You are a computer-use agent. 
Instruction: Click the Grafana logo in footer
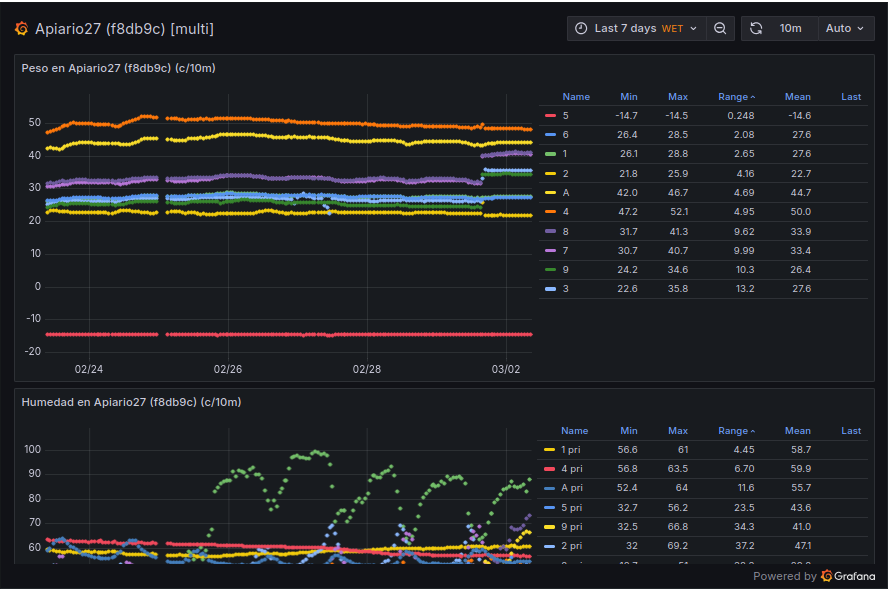[x=827, y=576]
